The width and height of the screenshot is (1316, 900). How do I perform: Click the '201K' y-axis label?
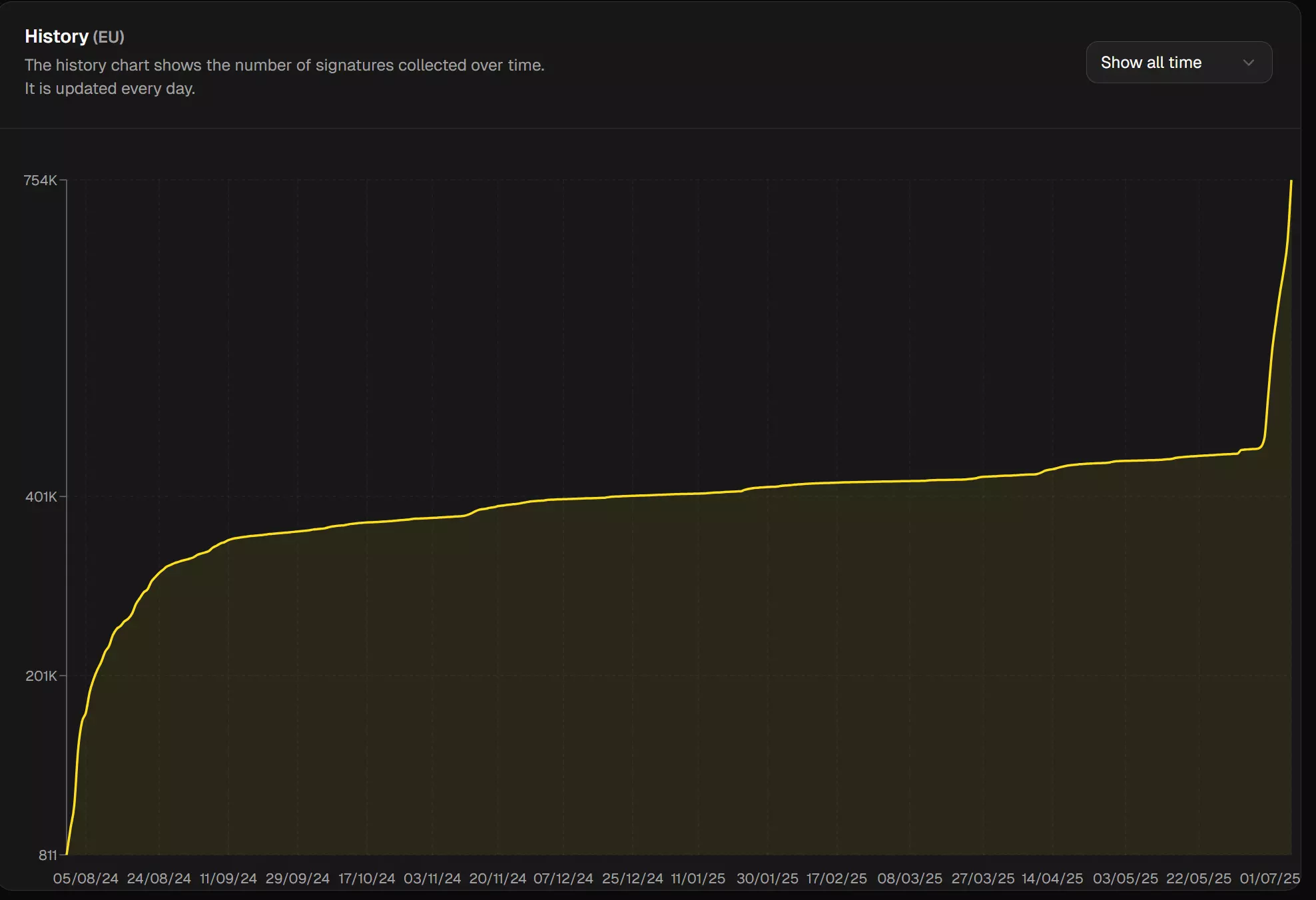click(x=41, y=675)
